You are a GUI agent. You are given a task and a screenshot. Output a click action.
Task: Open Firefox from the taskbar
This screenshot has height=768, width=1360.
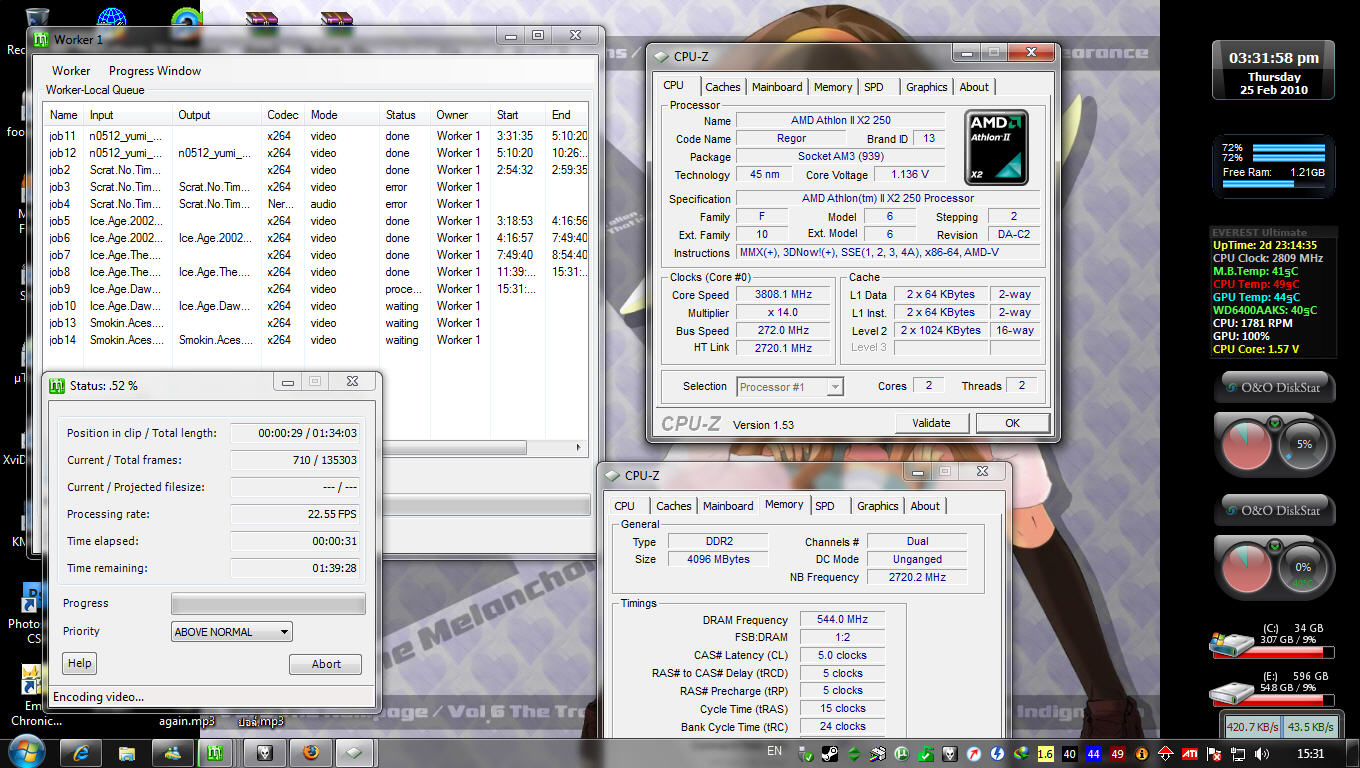(x=310, y=752)
